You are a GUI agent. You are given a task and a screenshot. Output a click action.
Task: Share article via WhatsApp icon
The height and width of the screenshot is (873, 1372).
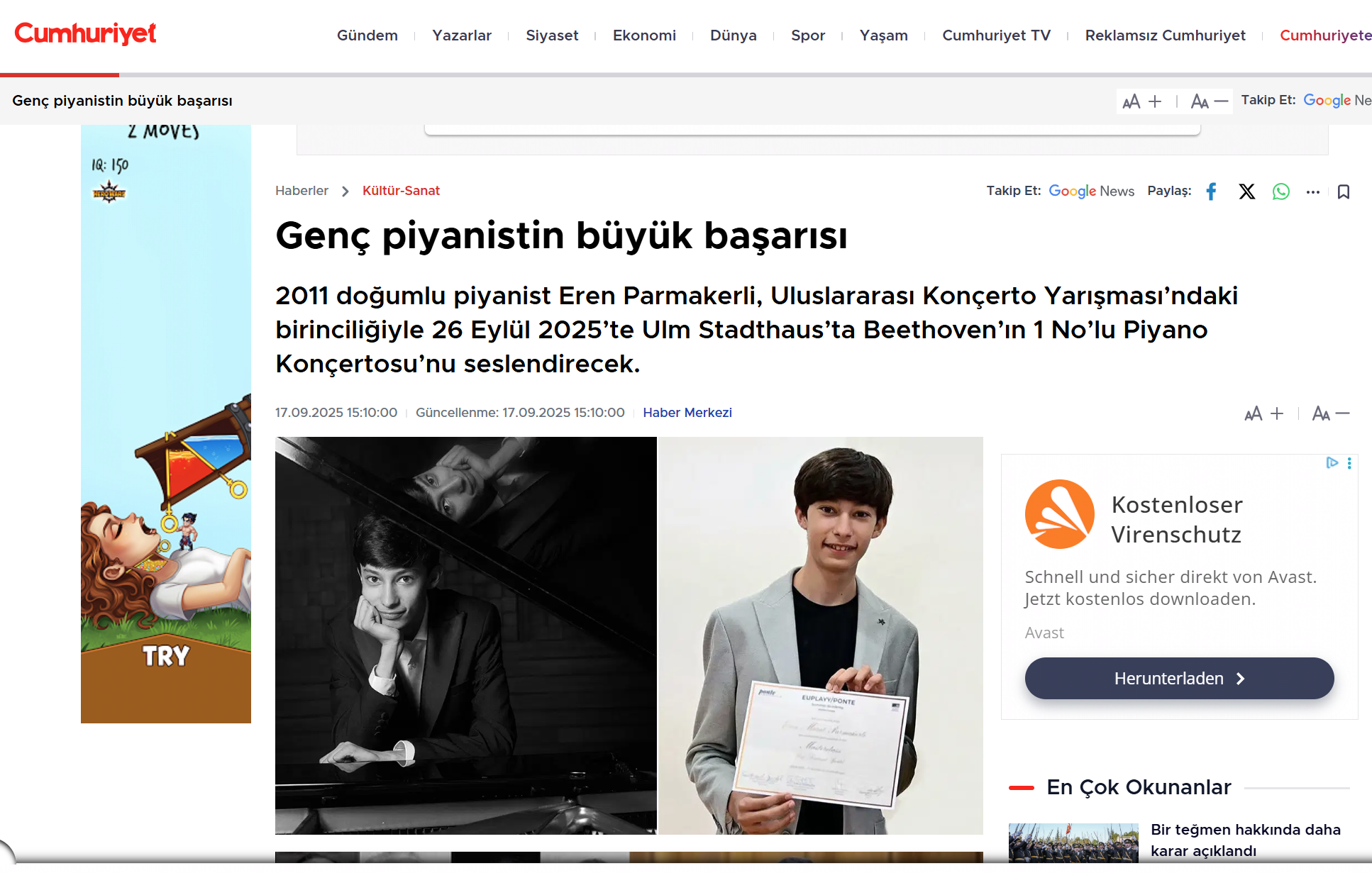point(1280,191)
